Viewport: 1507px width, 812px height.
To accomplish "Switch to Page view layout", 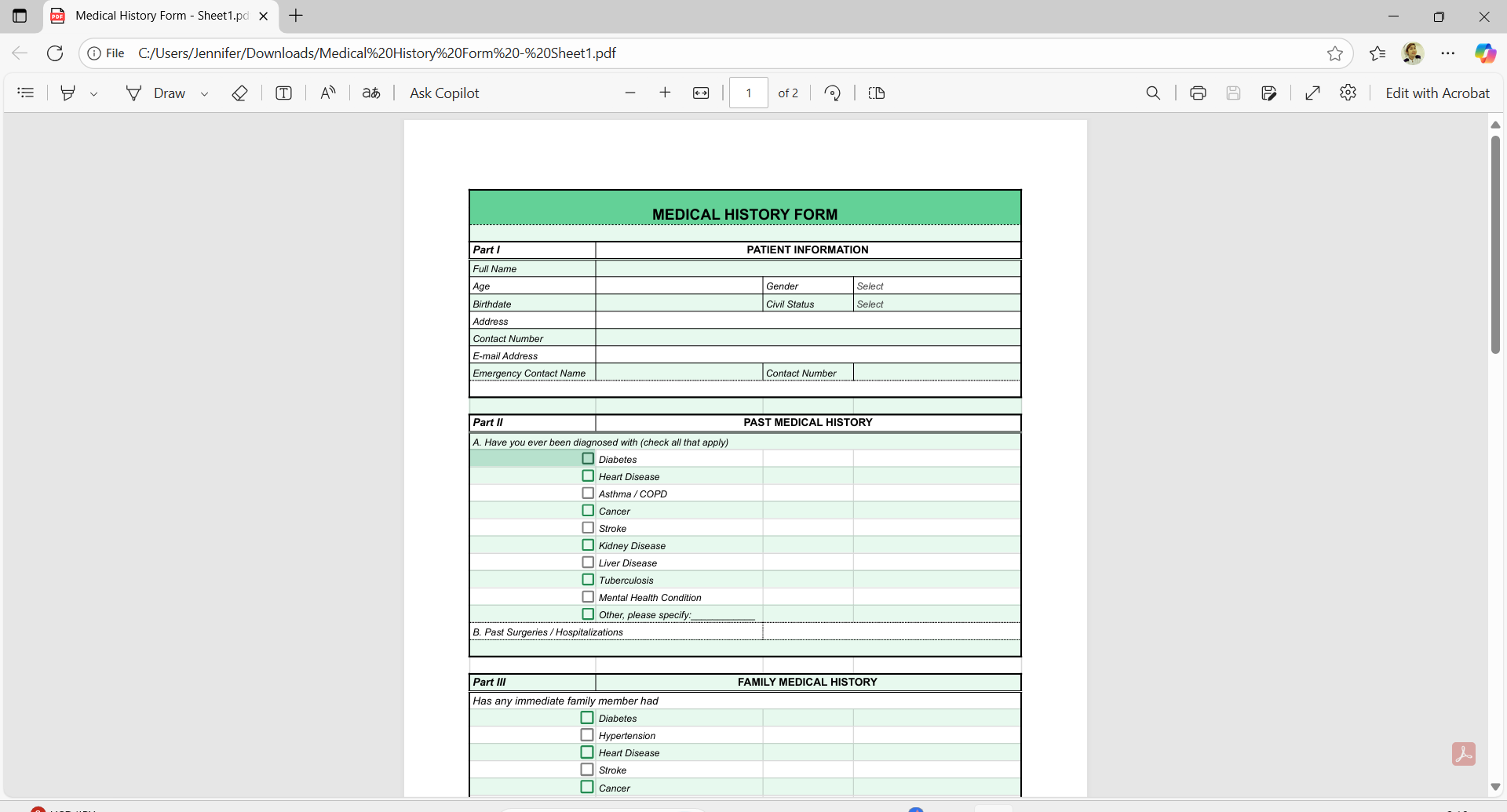I will [877, 93].
